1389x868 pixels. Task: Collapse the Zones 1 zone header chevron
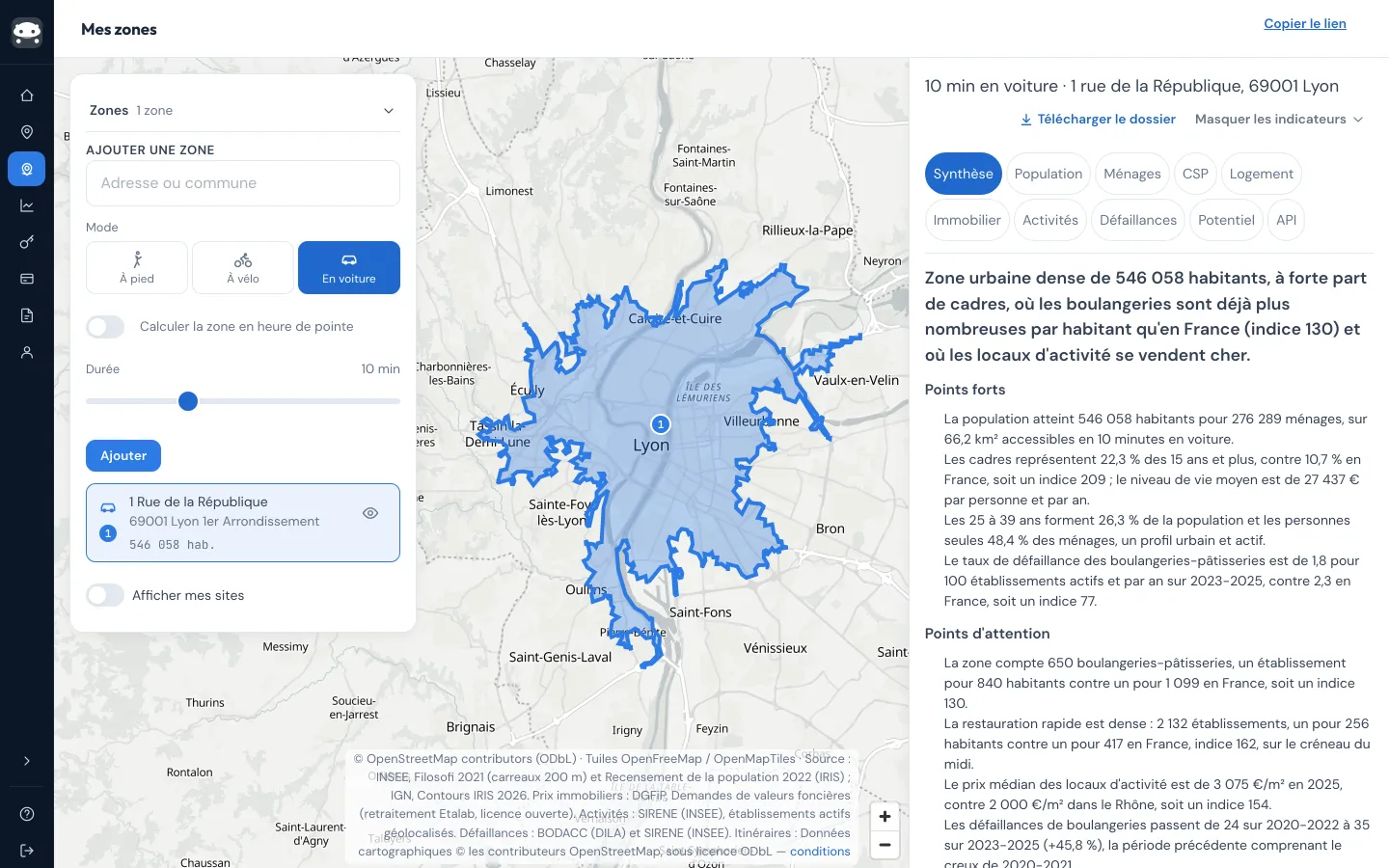pyautogui.click(x=389, y=111)
